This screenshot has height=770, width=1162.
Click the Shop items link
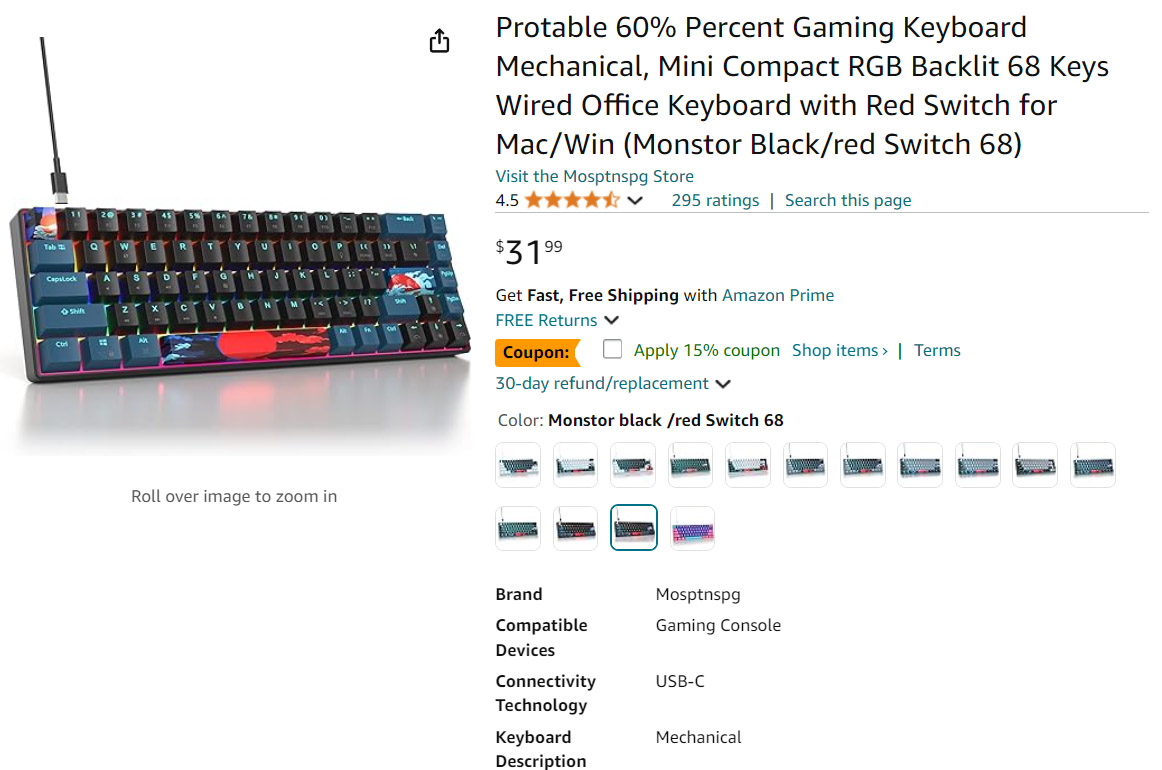point(839,350)
